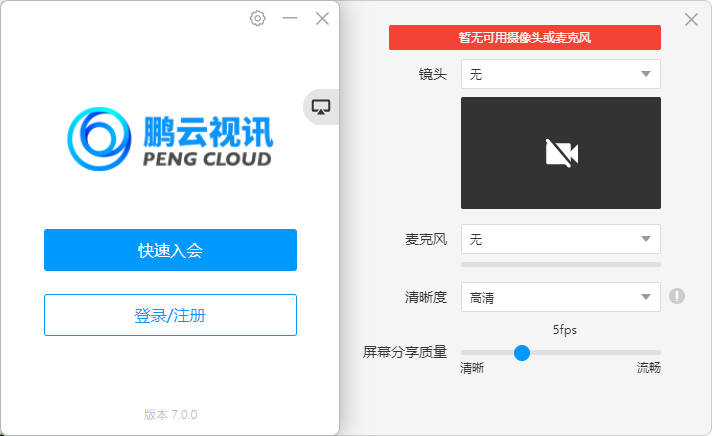Click the 快速入会 quick join button
Image resolution: width=714 pixels, height=436 pixels.
(170, 250)
